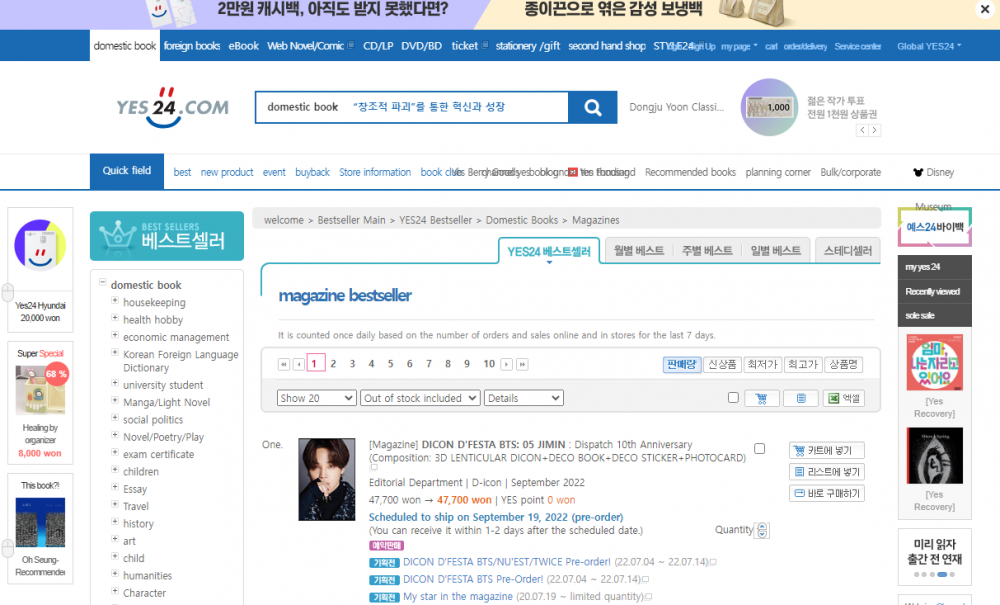Screen dimensions: 1000x605
Task: Show next header promo with right arrow
Action: click(874, 130)
